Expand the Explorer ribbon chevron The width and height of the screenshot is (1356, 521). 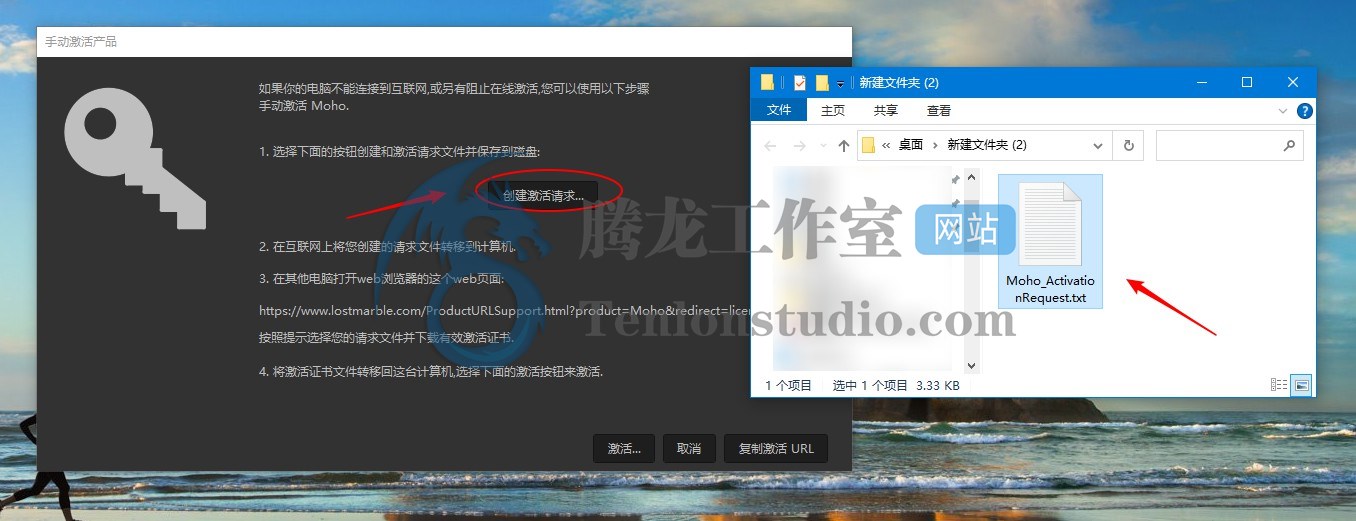pos(1283,111)
